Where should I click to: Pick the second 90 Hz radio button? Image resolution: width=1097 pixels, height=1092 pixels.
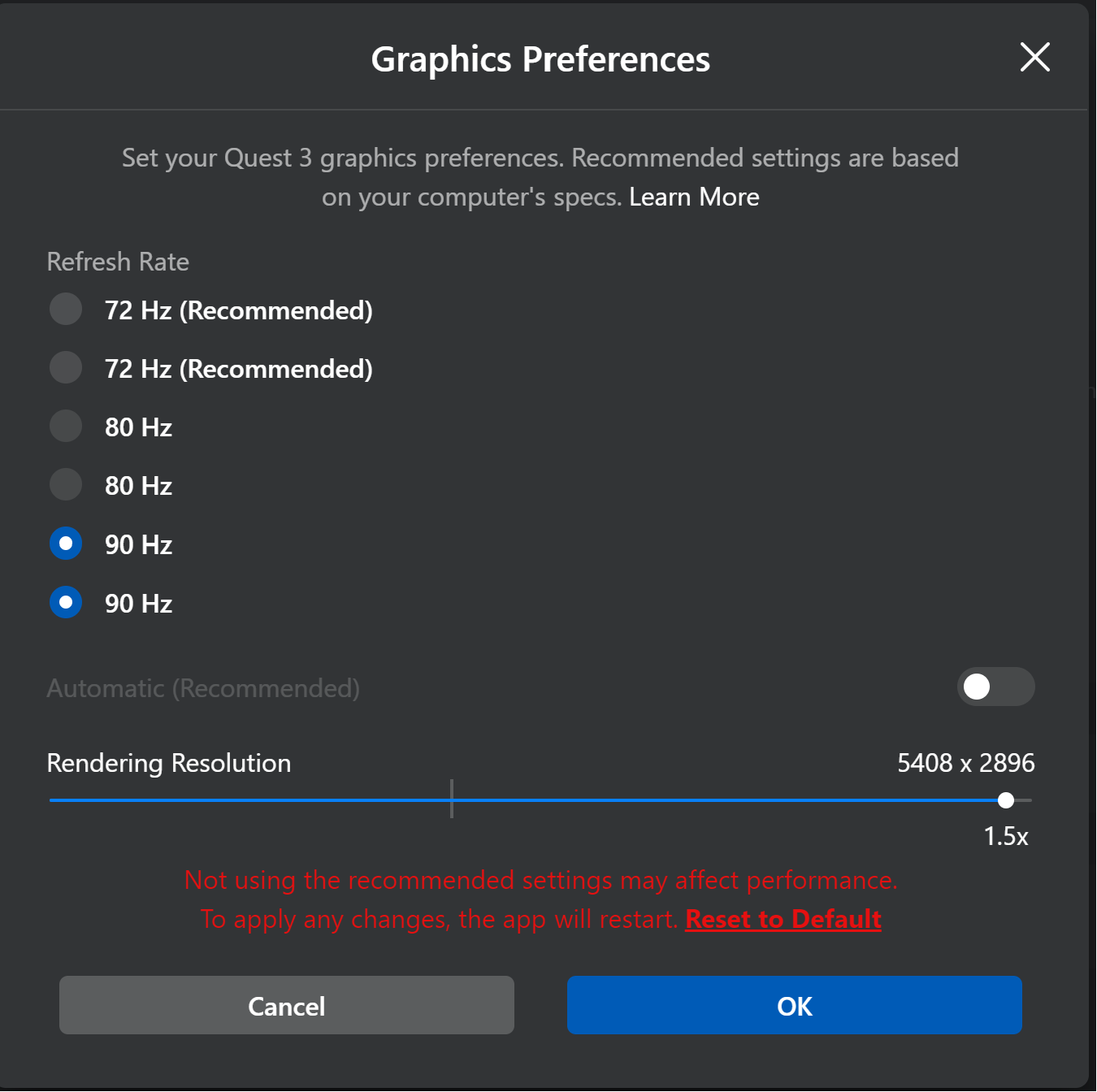[66, 603]
